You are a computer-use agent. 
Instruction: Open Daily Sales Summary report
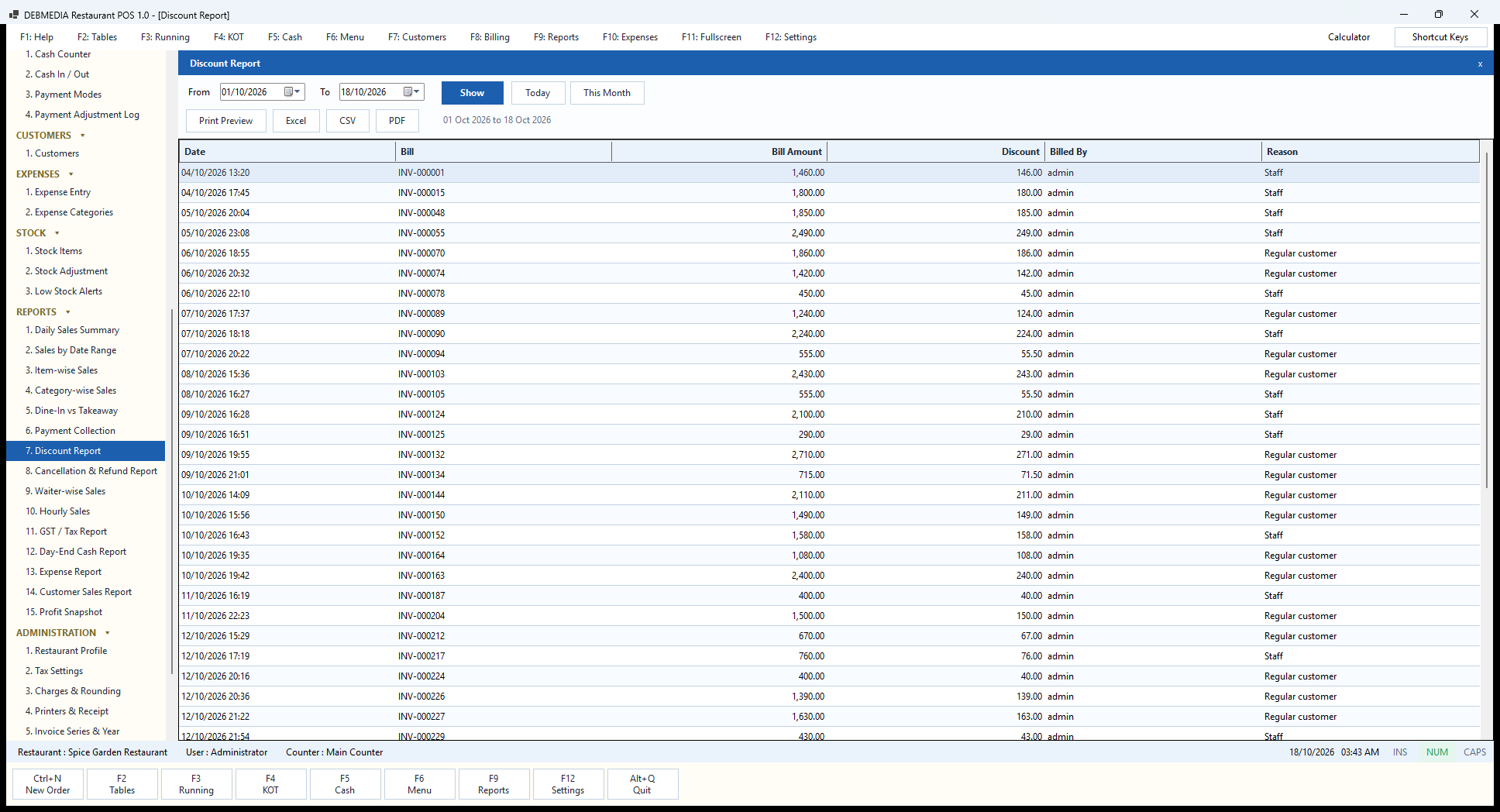tap(72, 330)
